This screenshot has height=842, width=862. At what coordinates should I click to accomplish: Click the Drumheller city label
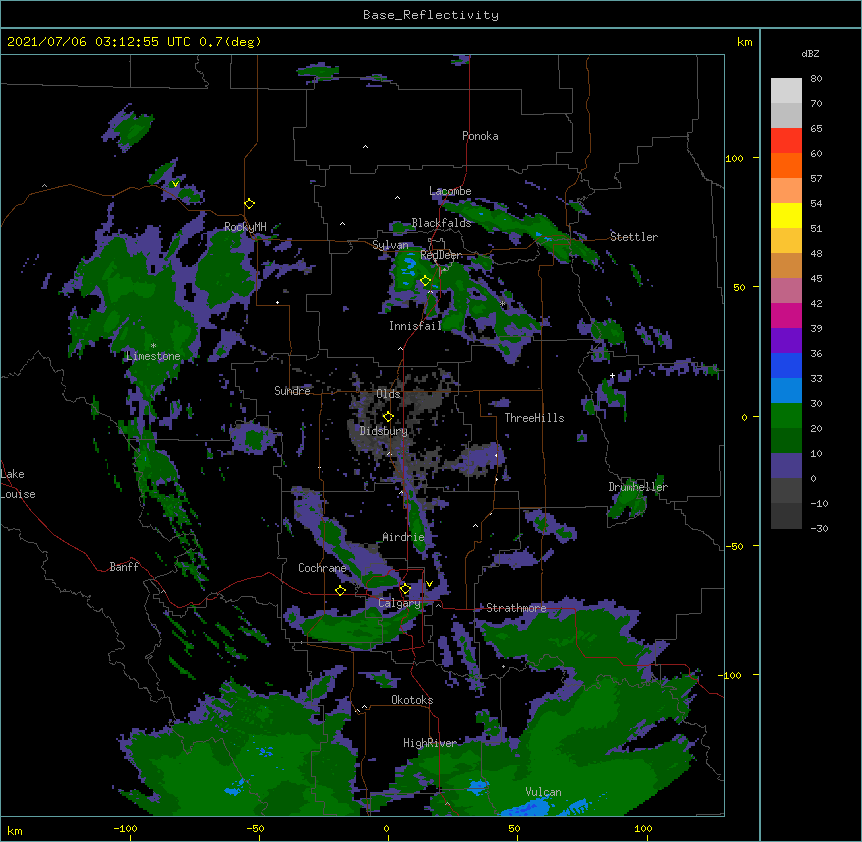point(638,487)
